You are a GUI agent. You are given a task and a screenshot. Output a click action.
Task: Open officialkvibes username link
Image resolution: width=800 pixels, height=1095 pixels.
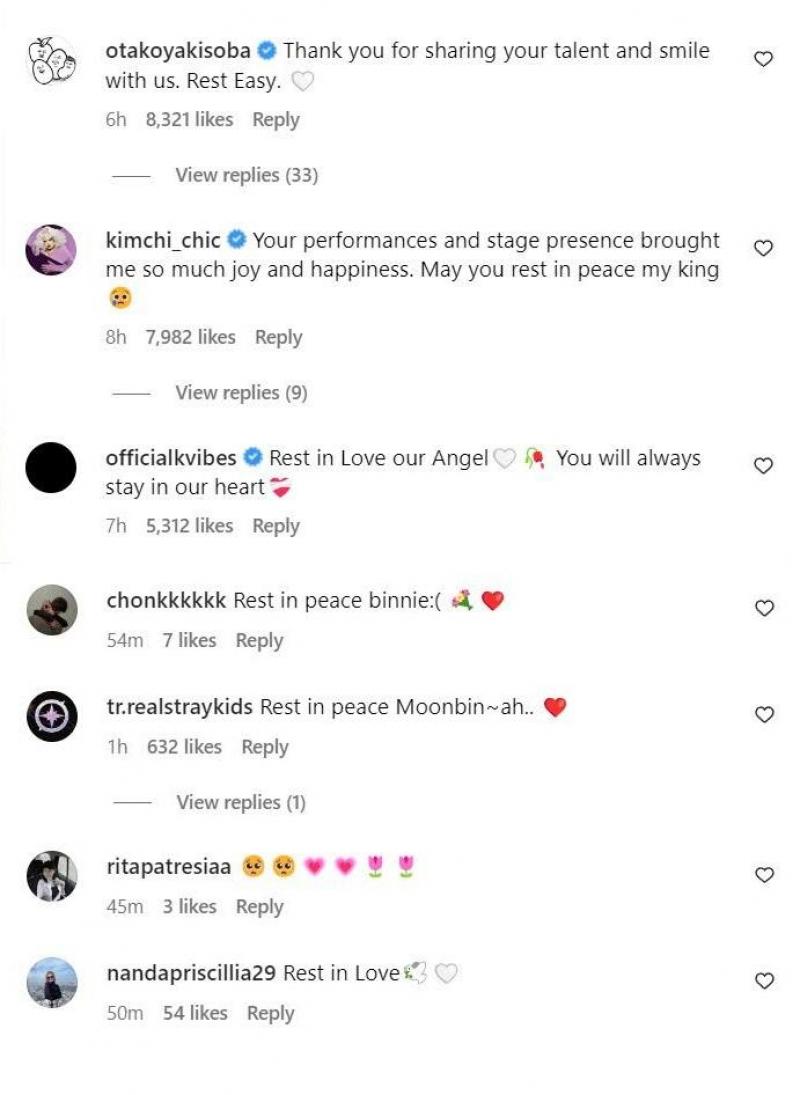(x=171, y=458)
